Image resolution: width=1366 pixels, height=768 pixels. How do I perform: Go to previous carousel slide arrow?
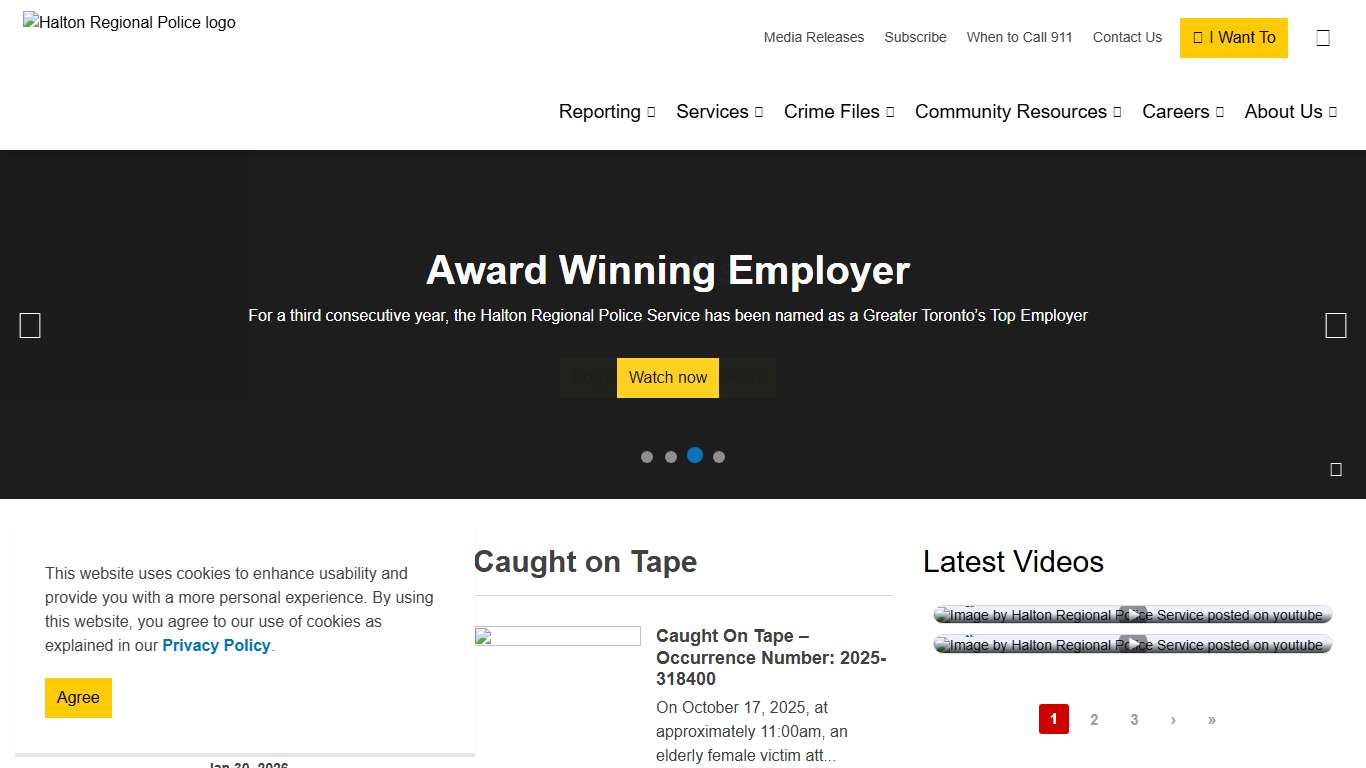(30, 325)
